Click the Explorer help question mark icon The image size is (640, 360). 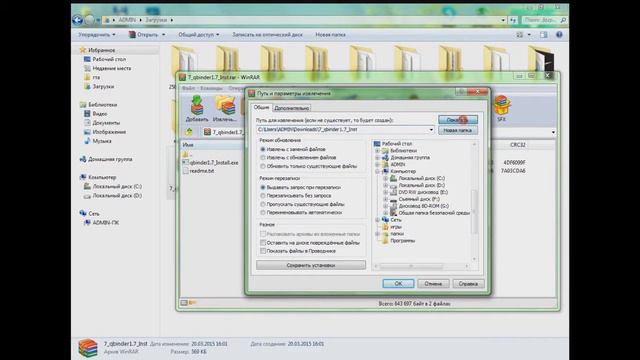point(559,35)
